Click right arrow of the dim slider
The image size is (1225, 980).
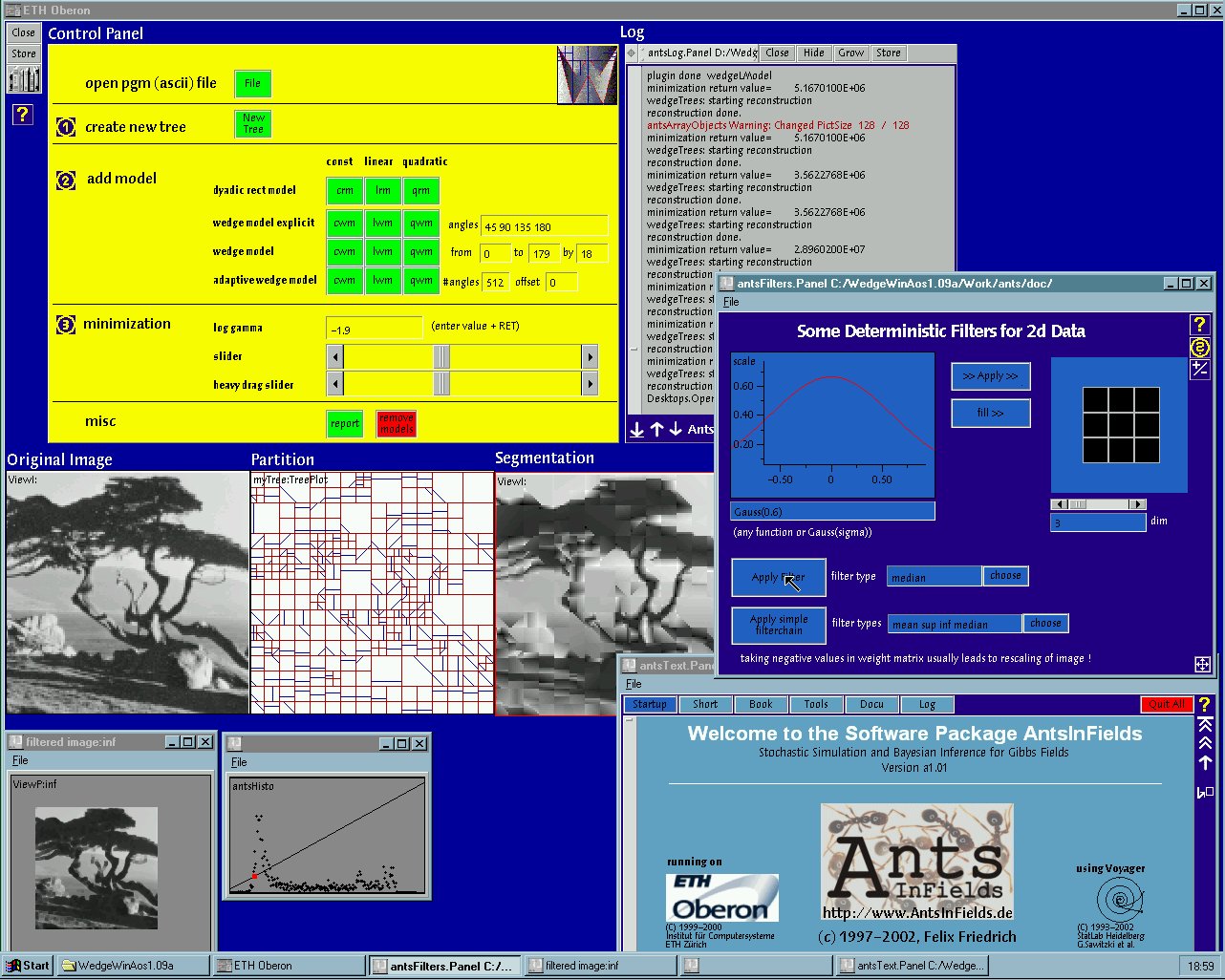tap(1137, 504)
